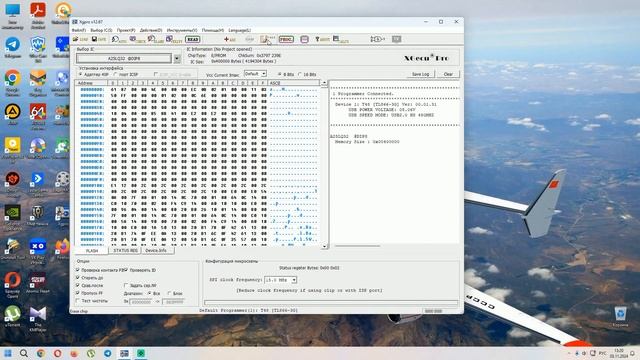Click the red plus Add toolbar icon
640x360 pixels.
[230, 39]
